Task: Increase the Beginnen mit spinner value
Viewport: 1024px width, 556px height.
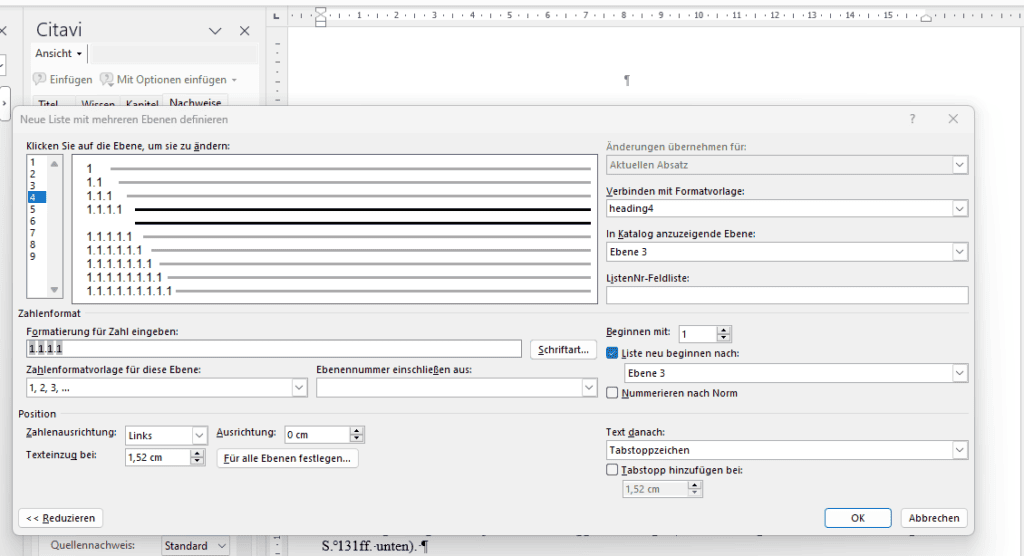Action: [724, 330]
